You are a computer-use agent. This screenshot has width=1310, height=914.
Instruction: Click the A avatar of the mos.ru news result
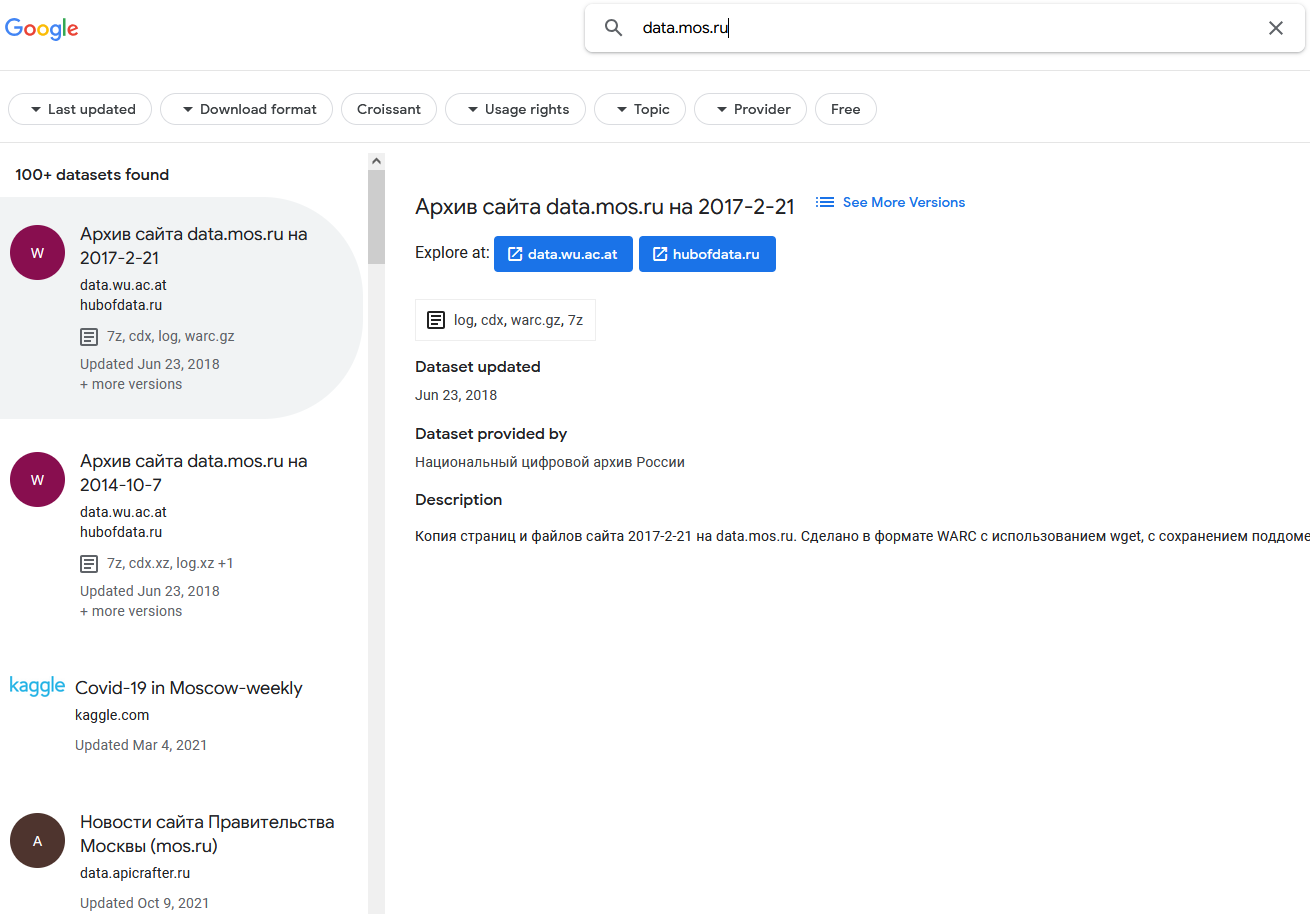point(38,840)
